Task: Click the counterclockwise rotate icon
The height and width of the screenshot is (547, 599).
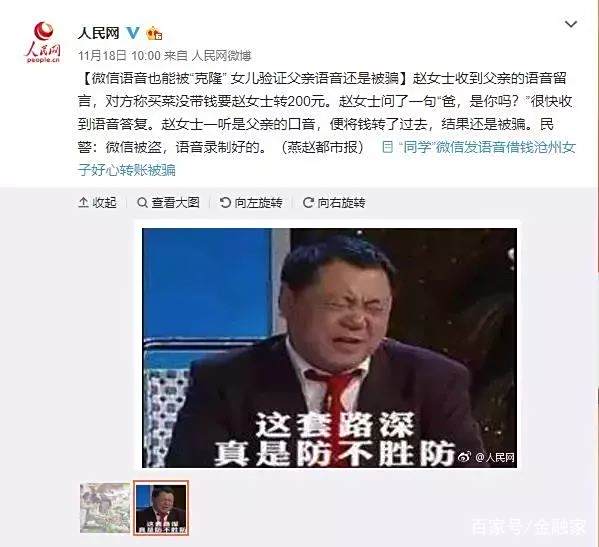Action: tap(225, 202)
